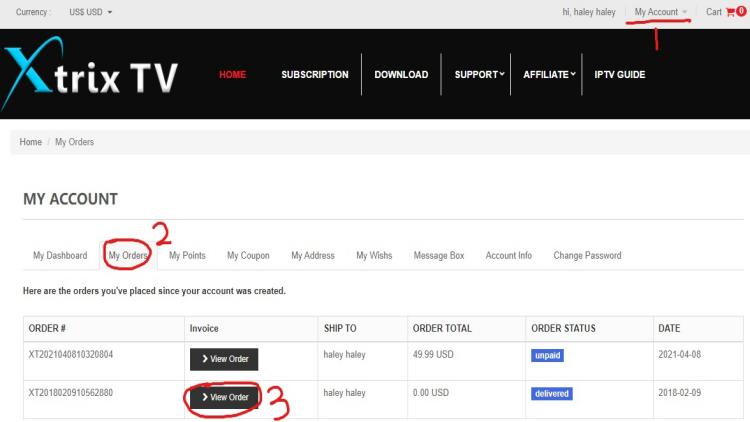View order XT2018020910562880
This screenshot has width=750, height=422.
(224, 397)
